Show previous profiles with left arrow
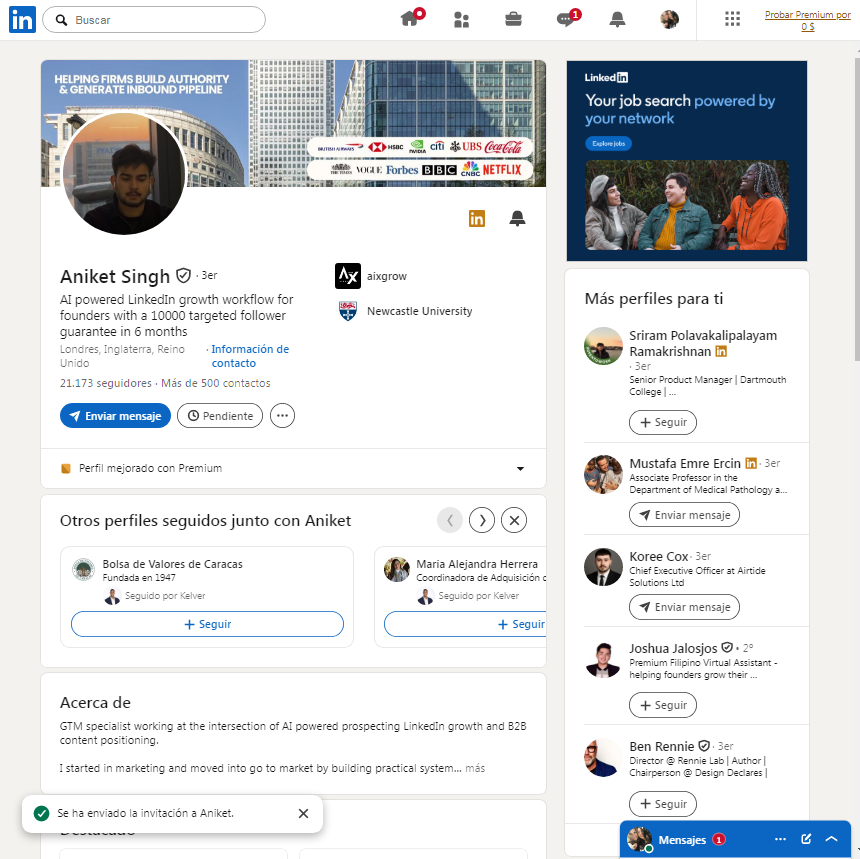Viewport: 860px width, 859px height. coord(450,520)
